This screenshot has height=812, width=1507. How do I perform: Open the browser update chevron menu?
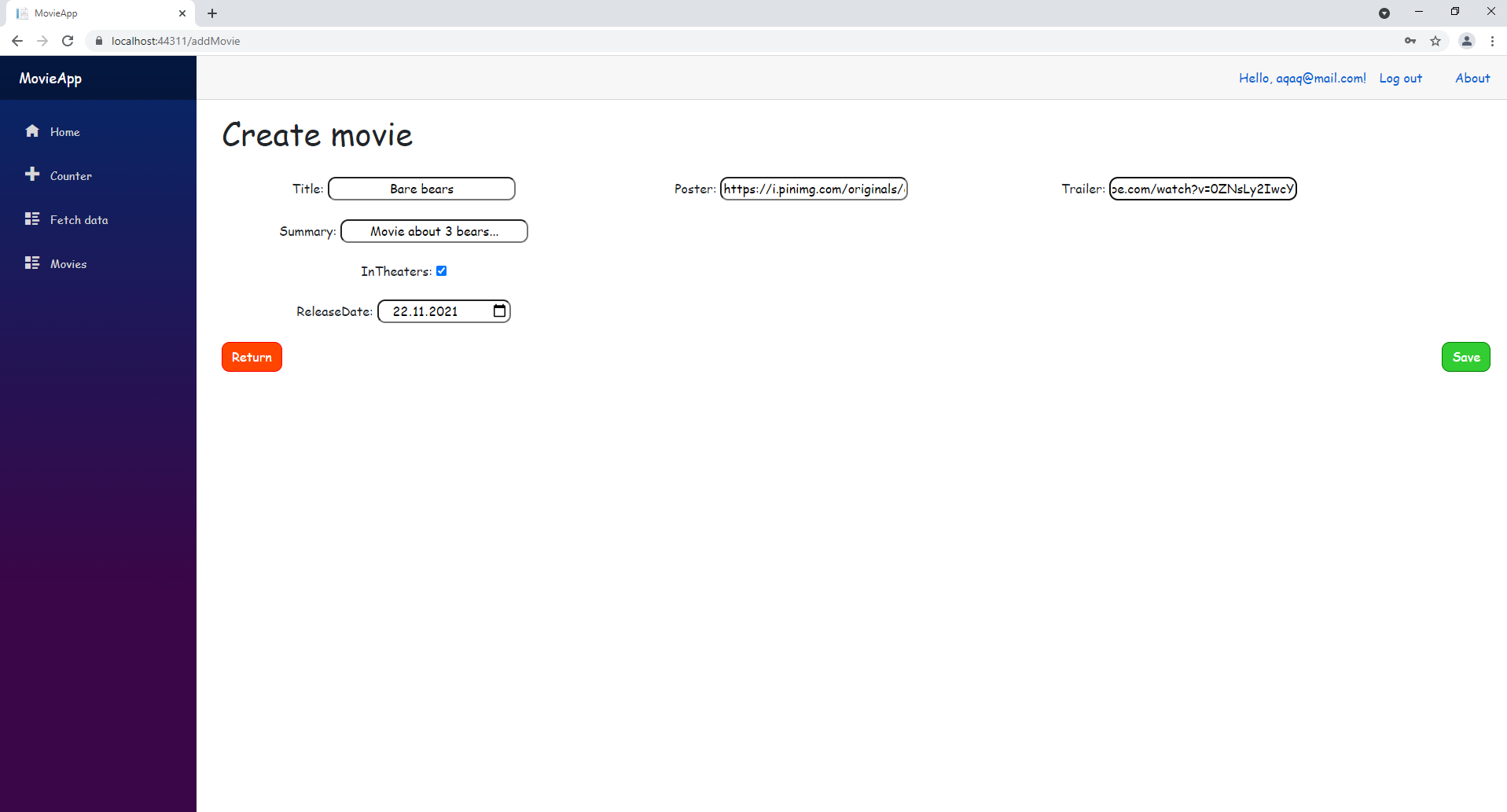point(1384,13)
